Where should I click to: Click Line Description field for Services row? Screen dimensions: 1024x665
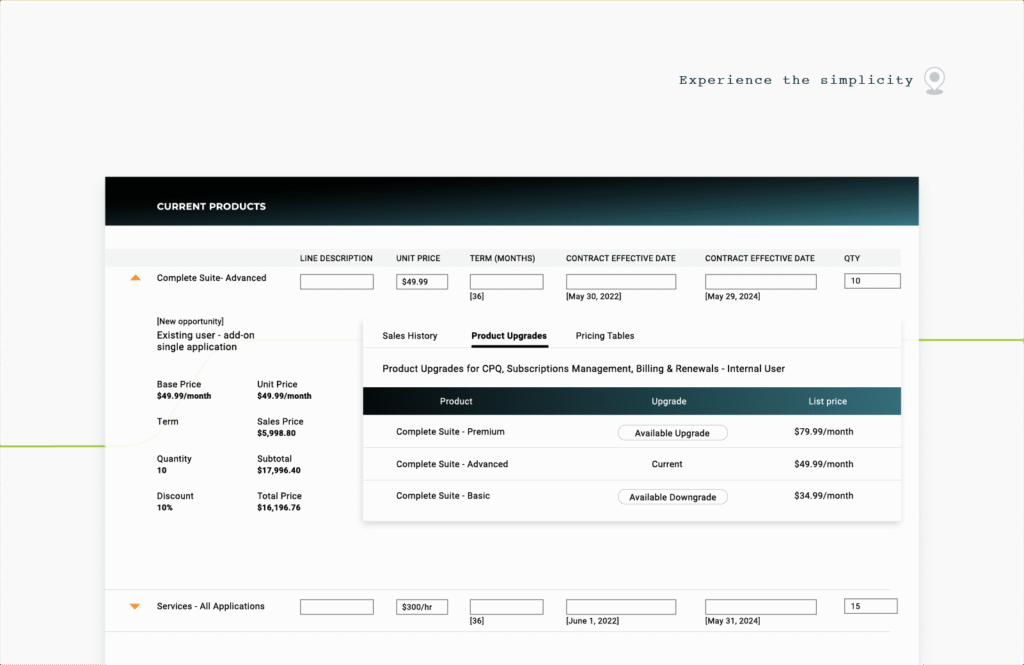pyautogui.click(x=337, y=607)
